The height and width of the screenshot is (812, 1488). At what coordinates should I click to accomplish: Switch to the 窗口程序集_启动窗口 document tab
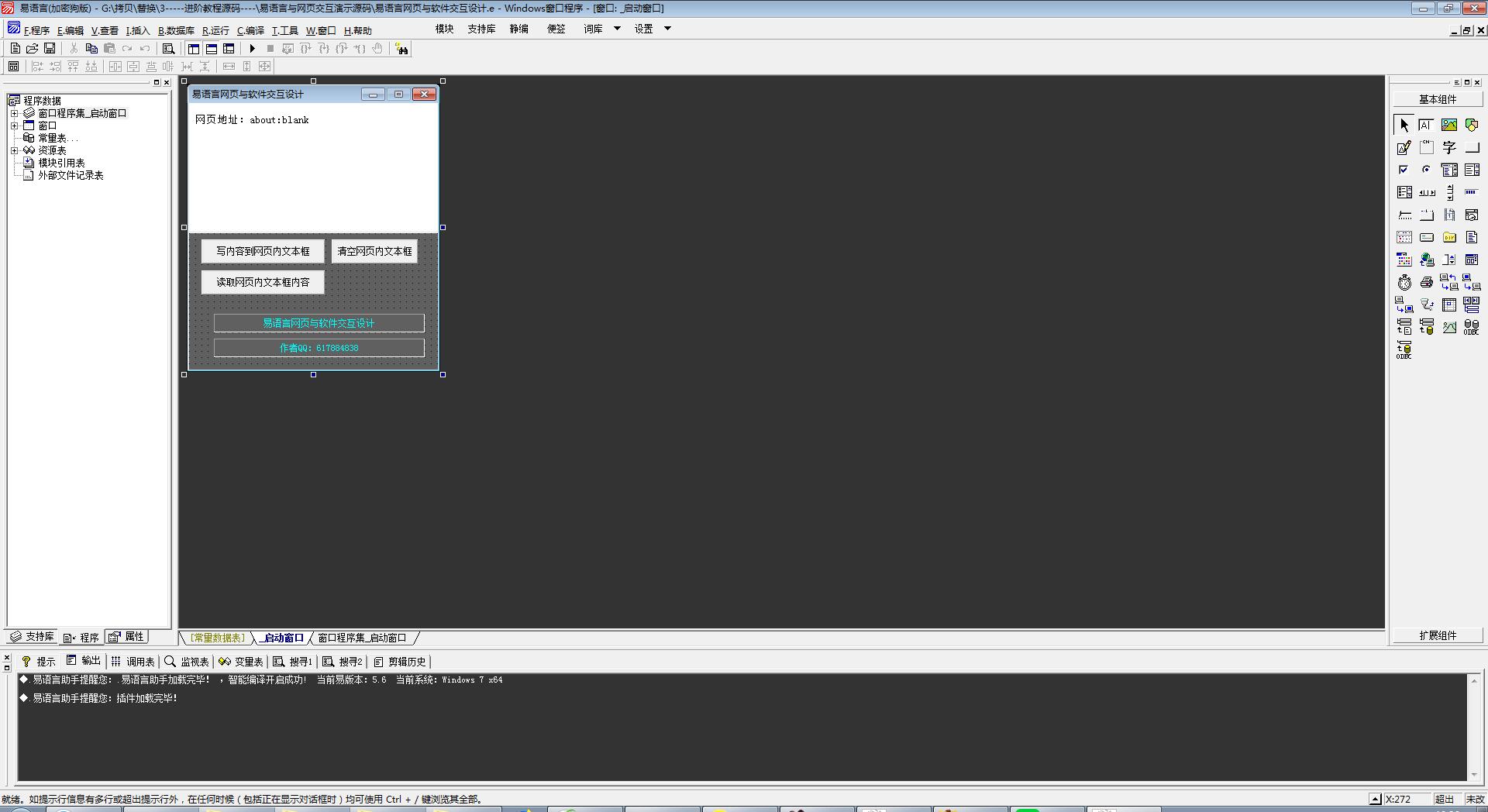(x=362, y=638)
